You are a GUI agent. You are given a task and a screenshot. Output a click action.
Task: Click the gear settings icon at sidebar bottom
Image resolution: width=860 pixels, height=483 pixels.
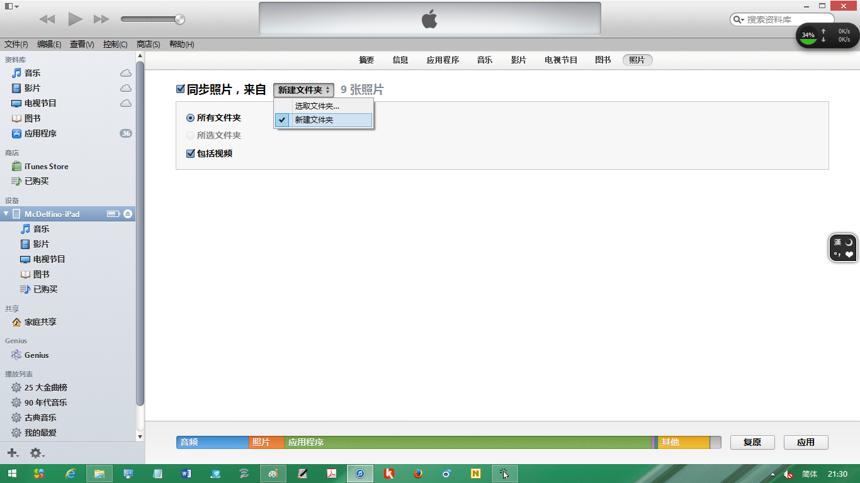(36, 453)
